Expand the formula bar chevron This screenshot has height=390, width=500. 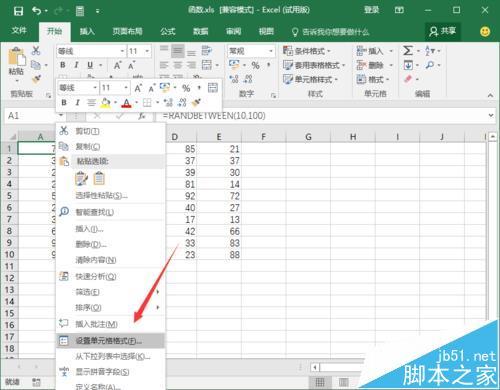491,116
